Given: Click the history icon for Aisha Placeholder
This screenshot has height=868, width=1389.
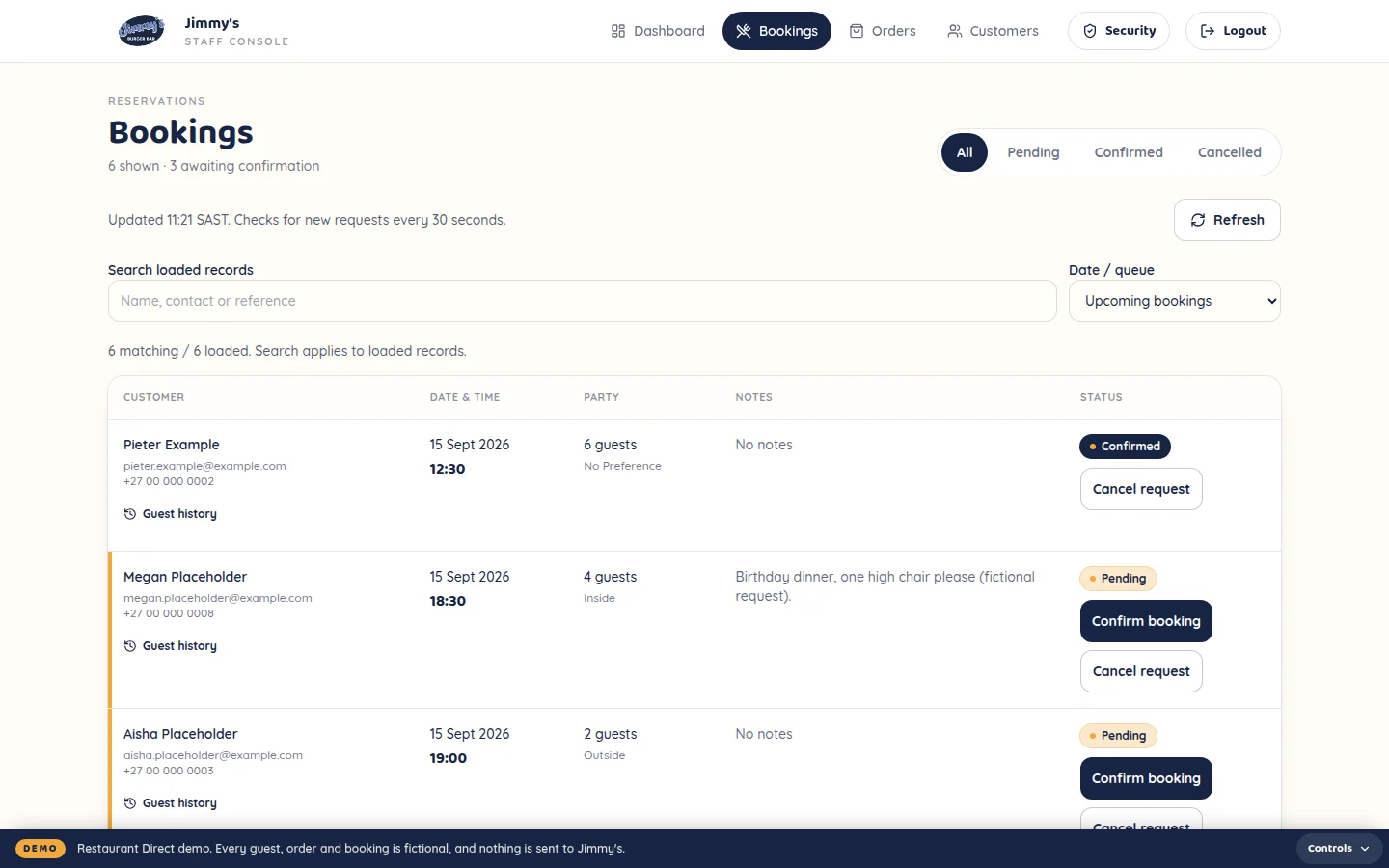Looking at the screenshot, I should pos(130,803).
